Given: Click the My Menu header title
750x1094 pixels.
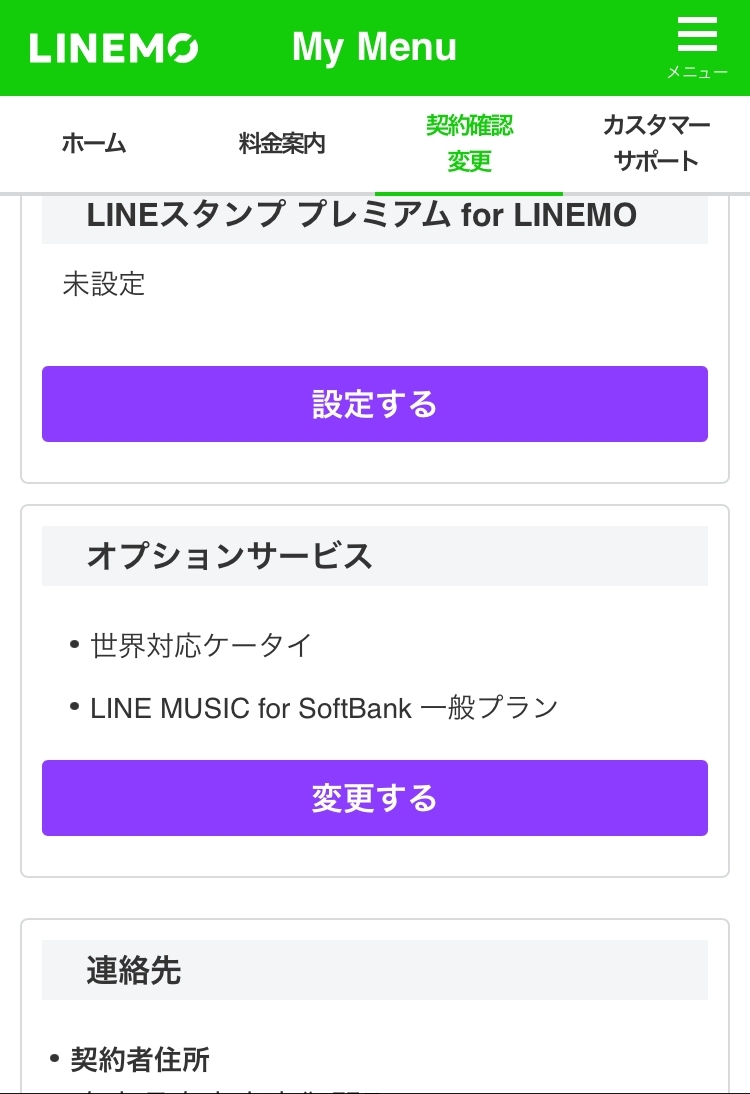Looking at the screenshot, I should 374,47.
